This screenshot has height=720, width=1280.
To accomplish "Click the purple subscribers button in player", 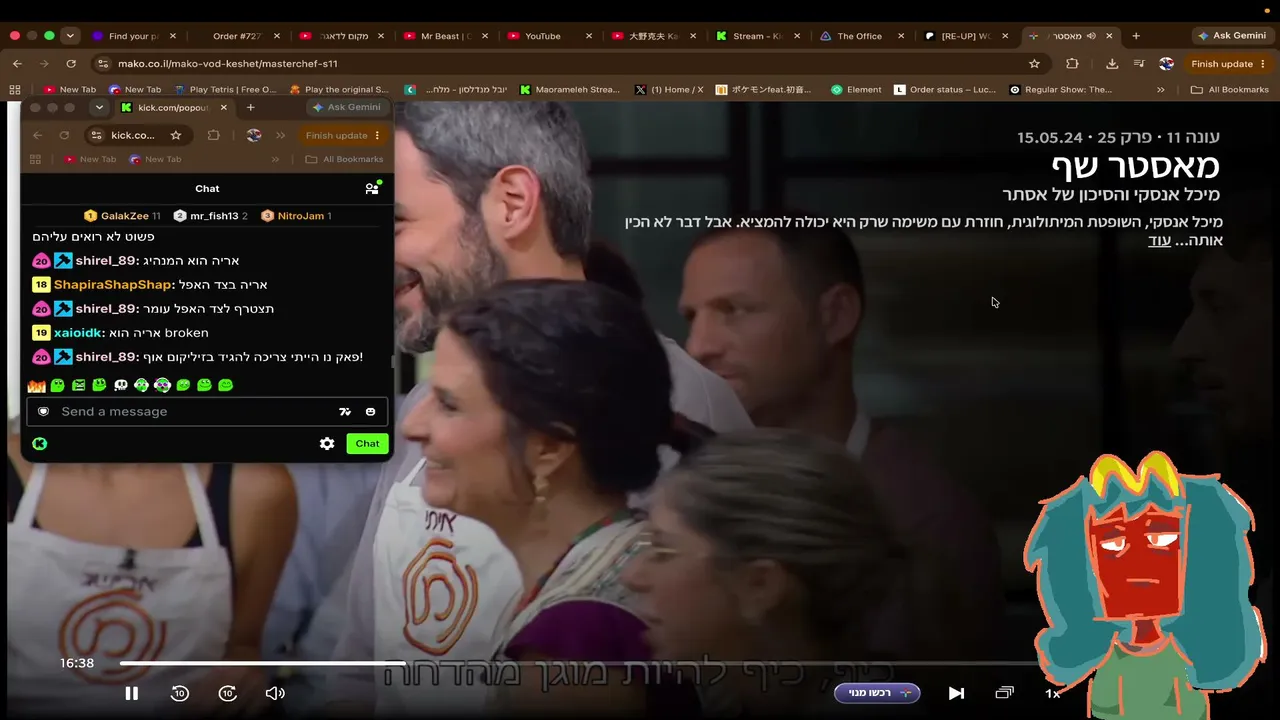I will [877, 693].
